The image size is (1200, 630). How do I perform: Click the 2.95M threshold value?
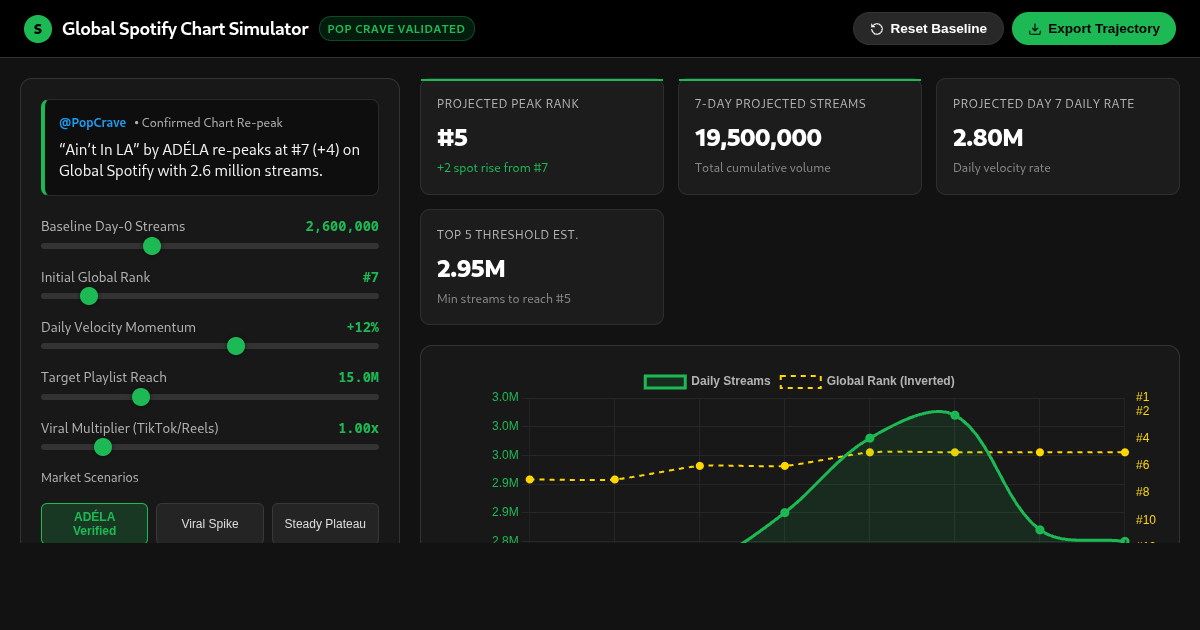click(471, 269)
